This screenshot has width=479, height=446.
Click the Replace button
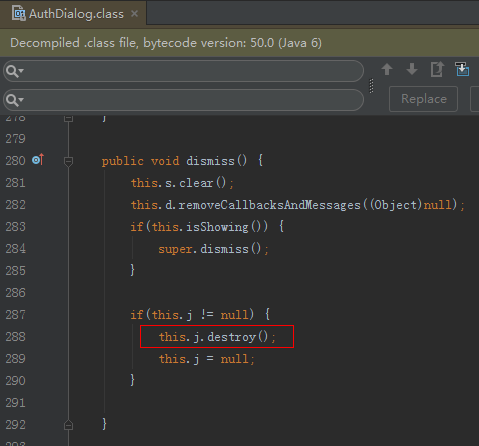(423, 99)
